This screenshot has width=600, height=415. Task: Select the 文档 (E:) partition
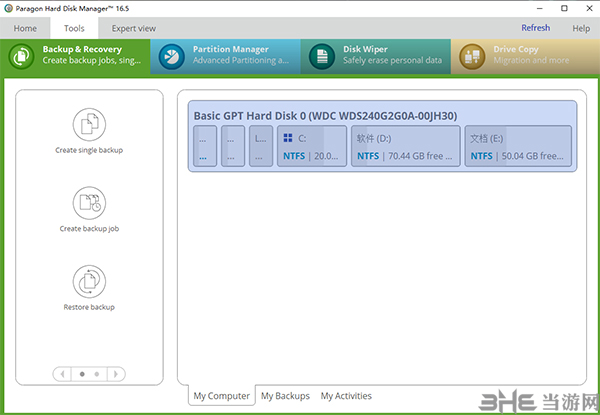[518, 146]
